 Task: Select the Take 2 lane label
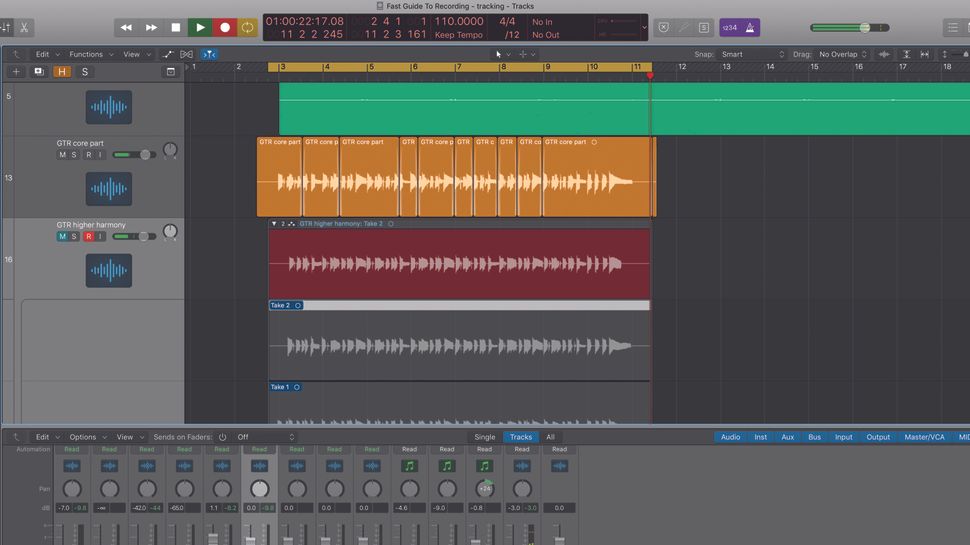[x=280, y=305]
